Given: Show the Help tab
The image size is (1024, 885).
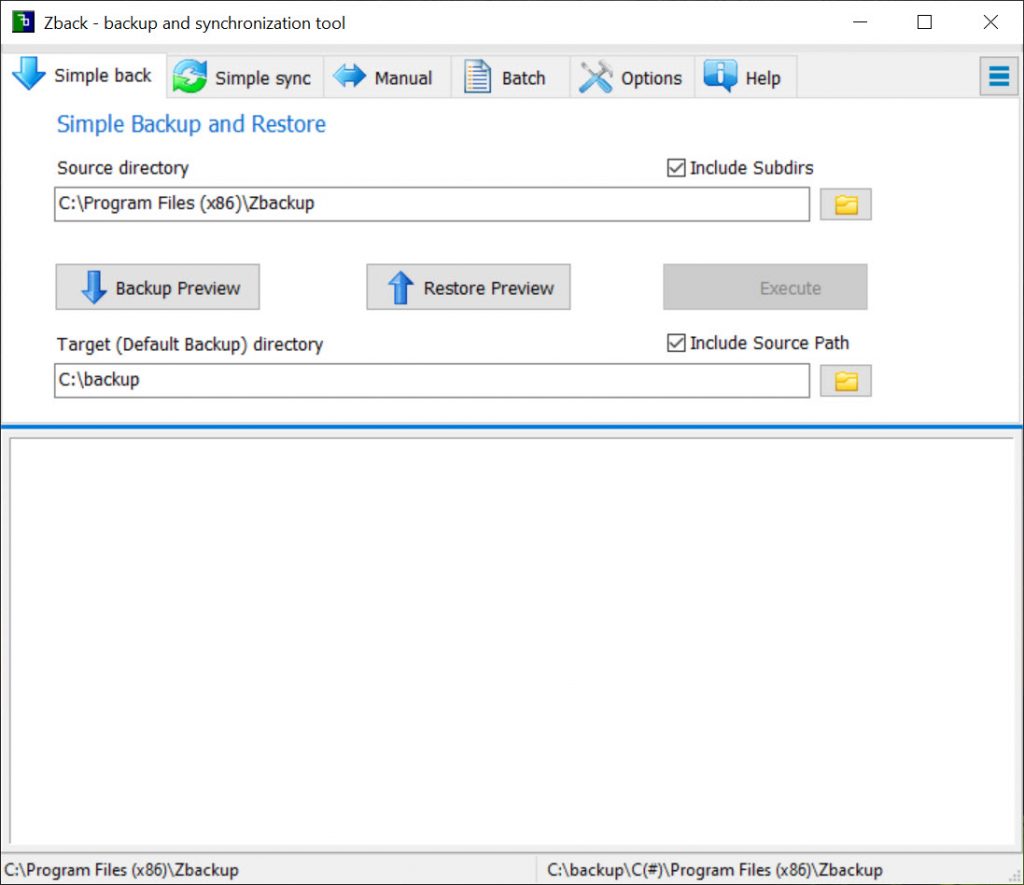Looking at the screenshot, I should pos(745,78).
